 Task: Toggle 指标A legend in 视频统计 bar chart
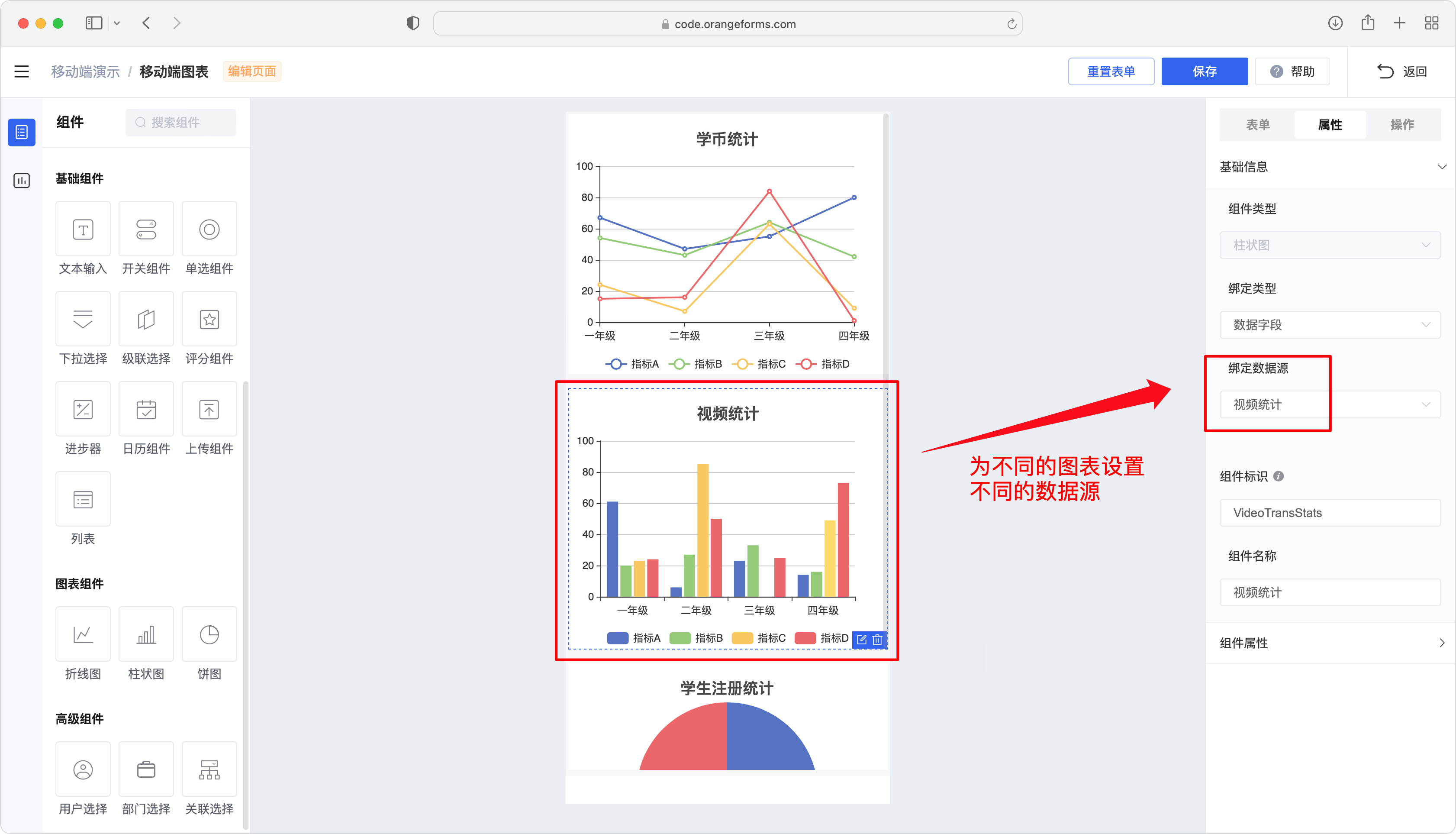click(x=633, y=638)
